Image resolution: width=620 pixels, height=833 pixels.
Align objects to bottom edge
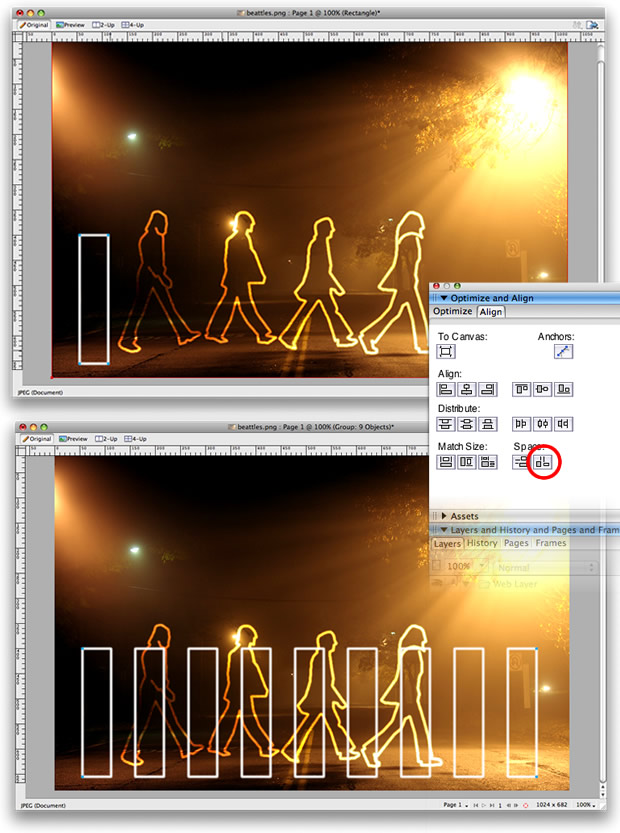(x=564, y=389)
